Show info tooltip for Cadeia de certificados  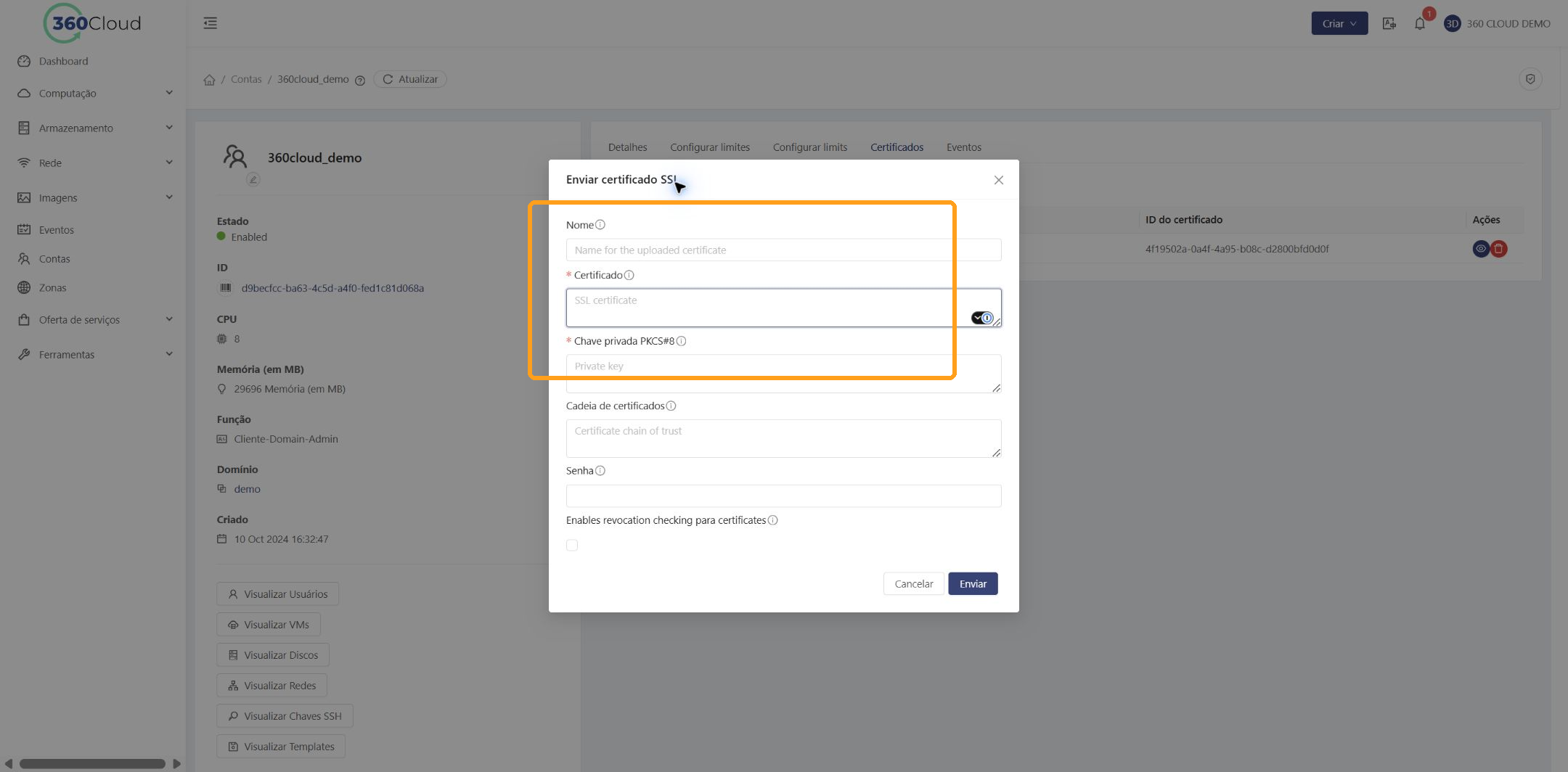pyautogui.click(x=671, y=406)
